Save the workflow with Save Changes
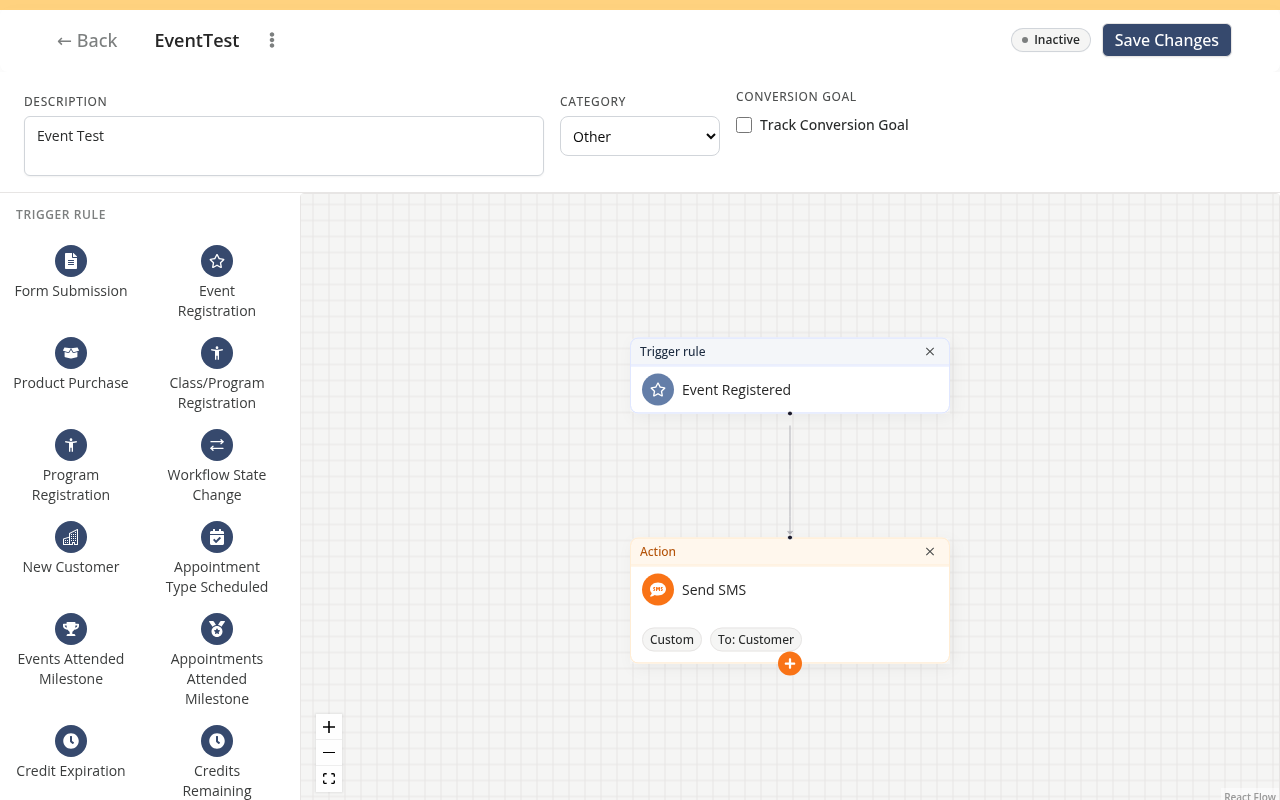 [1167, 40]
